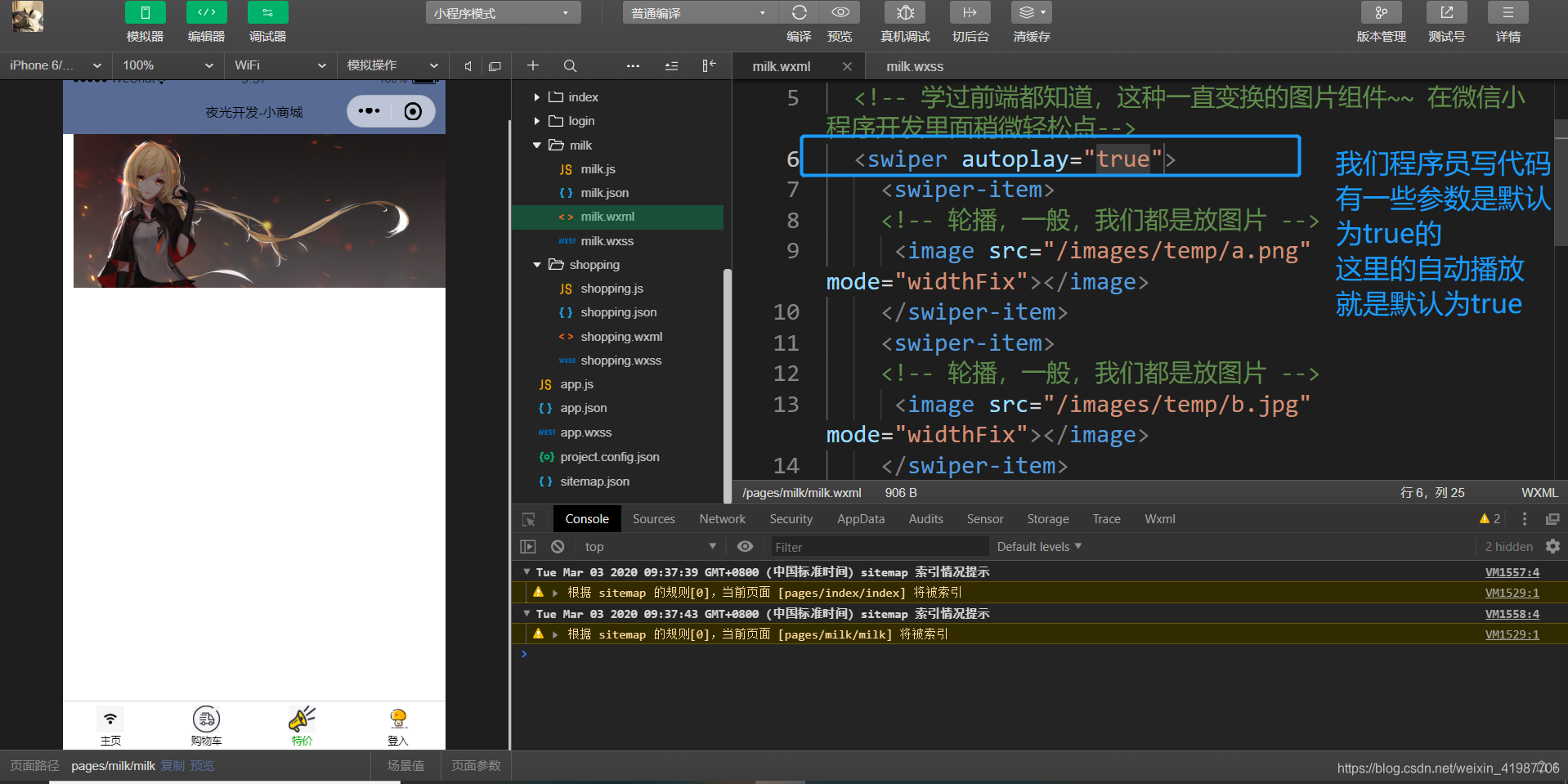The width and height of the screenshot is (1568, 784).
Task: Click the 测试号 test account icon
Action: click(1446, 13)
